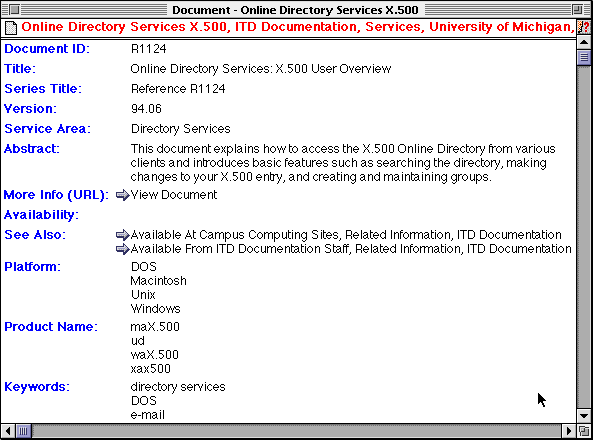Click the product name ud
The height and width of the screenshot is (440, 593).
pos(138,341)
